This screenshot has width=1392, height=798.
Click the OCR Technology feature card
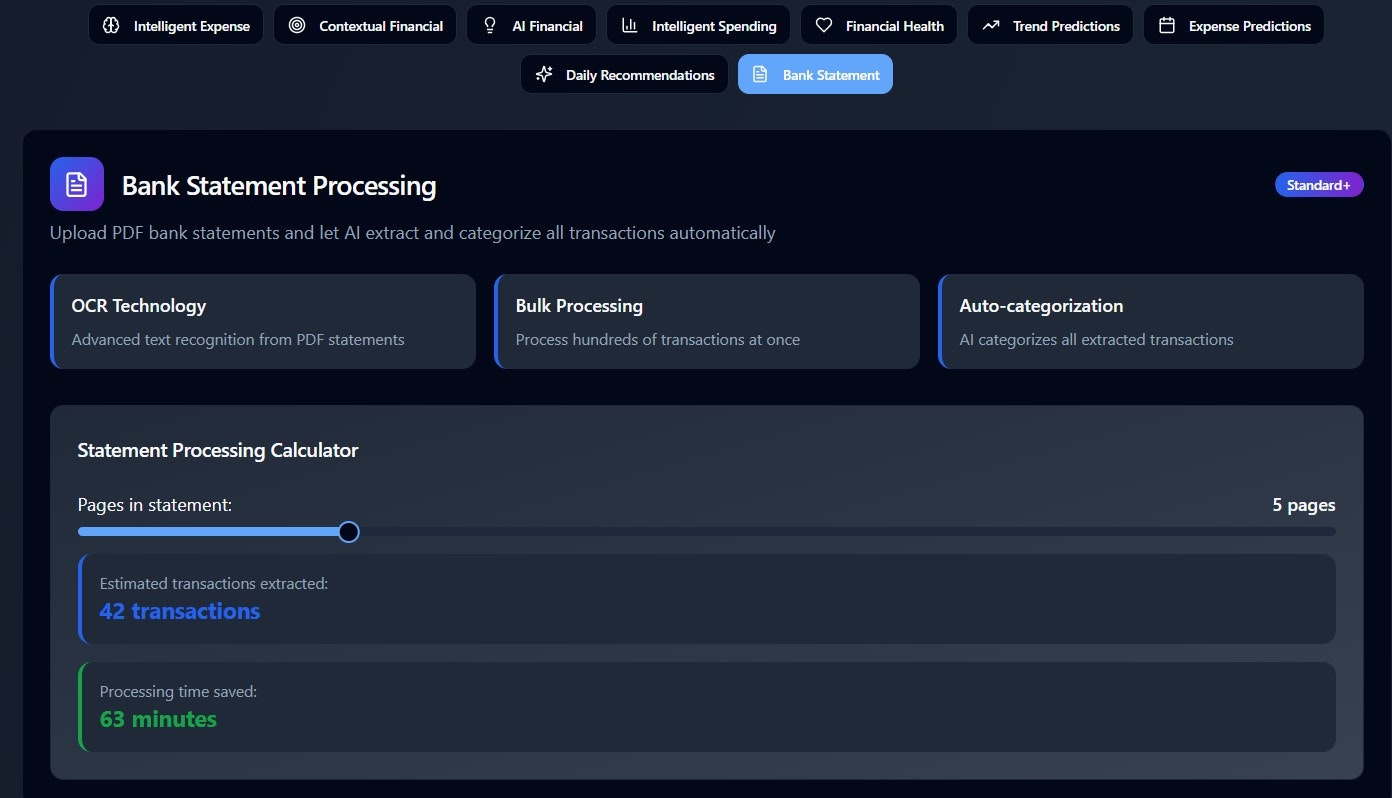click(263, 322)
